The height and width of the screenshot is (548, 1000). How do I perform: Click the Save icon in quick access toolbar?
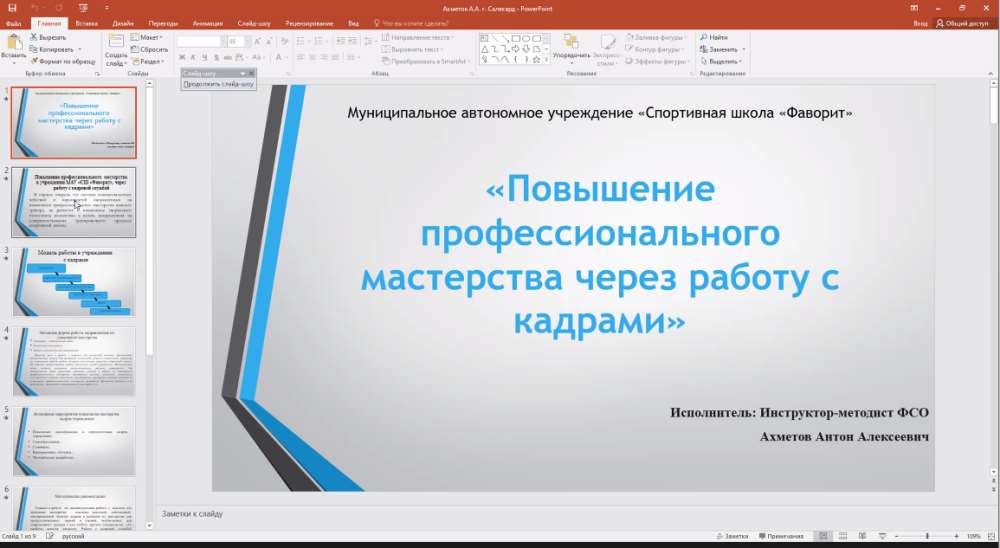(x=12, y=8)
